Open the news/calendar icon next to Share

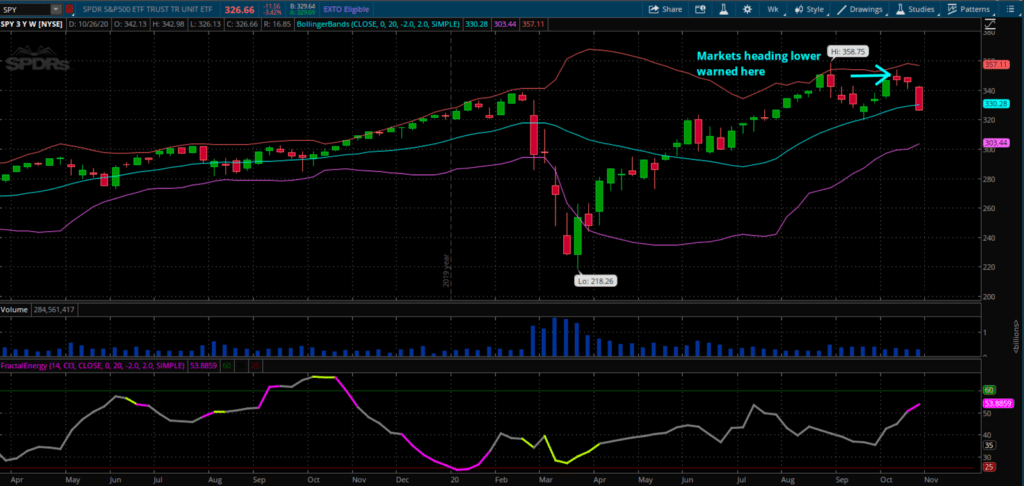pos(701,9)
